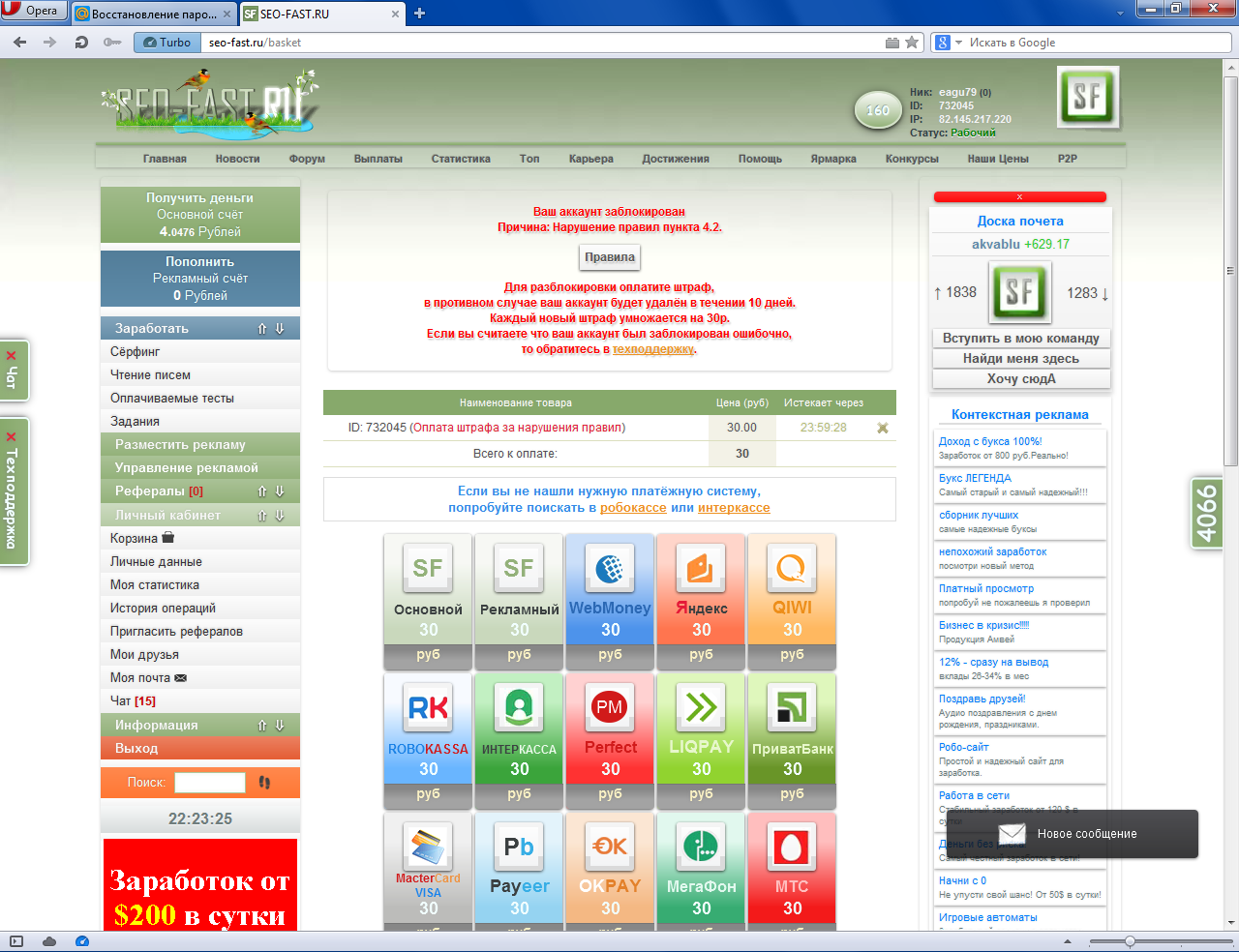The width and height of the screenshot is (1239, 952).
Task: Reload the page in Opera
Action: click(81, 42)
